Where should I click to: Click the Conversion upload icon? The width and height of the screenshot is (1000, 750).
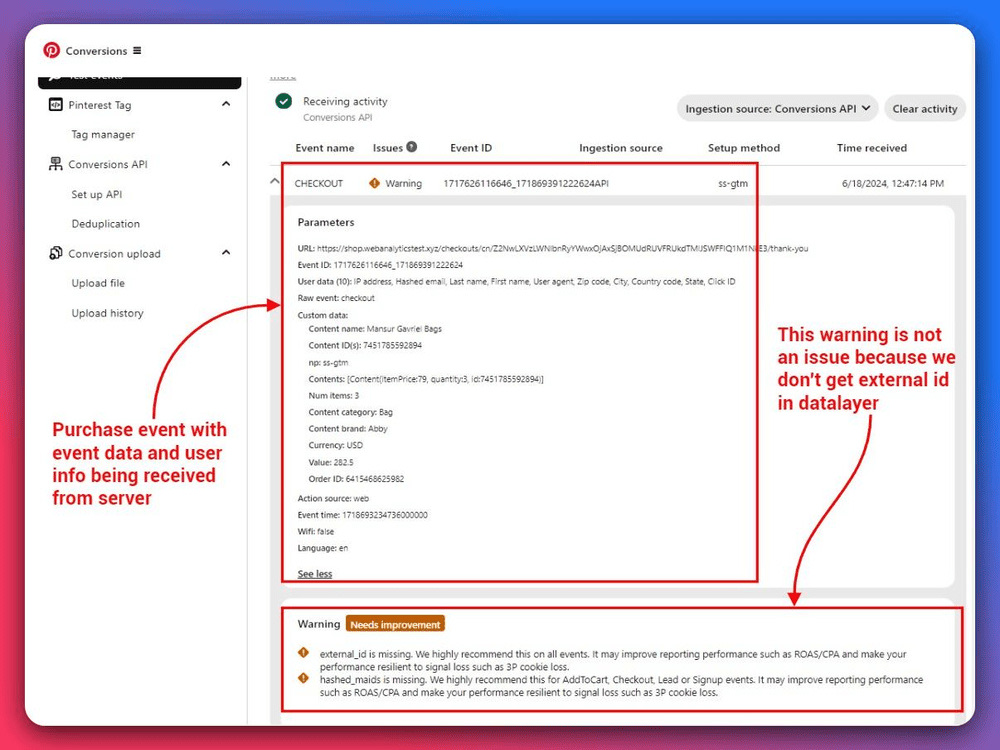click(x=55, y=253)
